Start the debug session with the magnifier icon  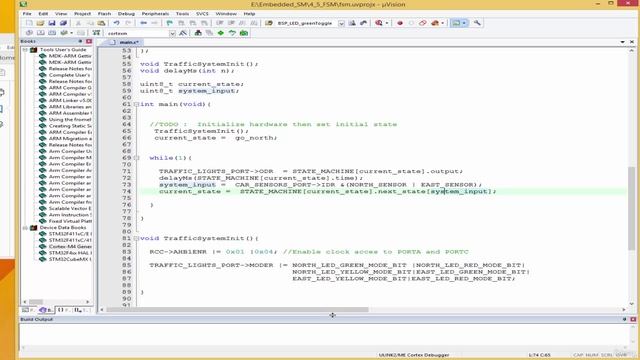(x=379, y=23)
